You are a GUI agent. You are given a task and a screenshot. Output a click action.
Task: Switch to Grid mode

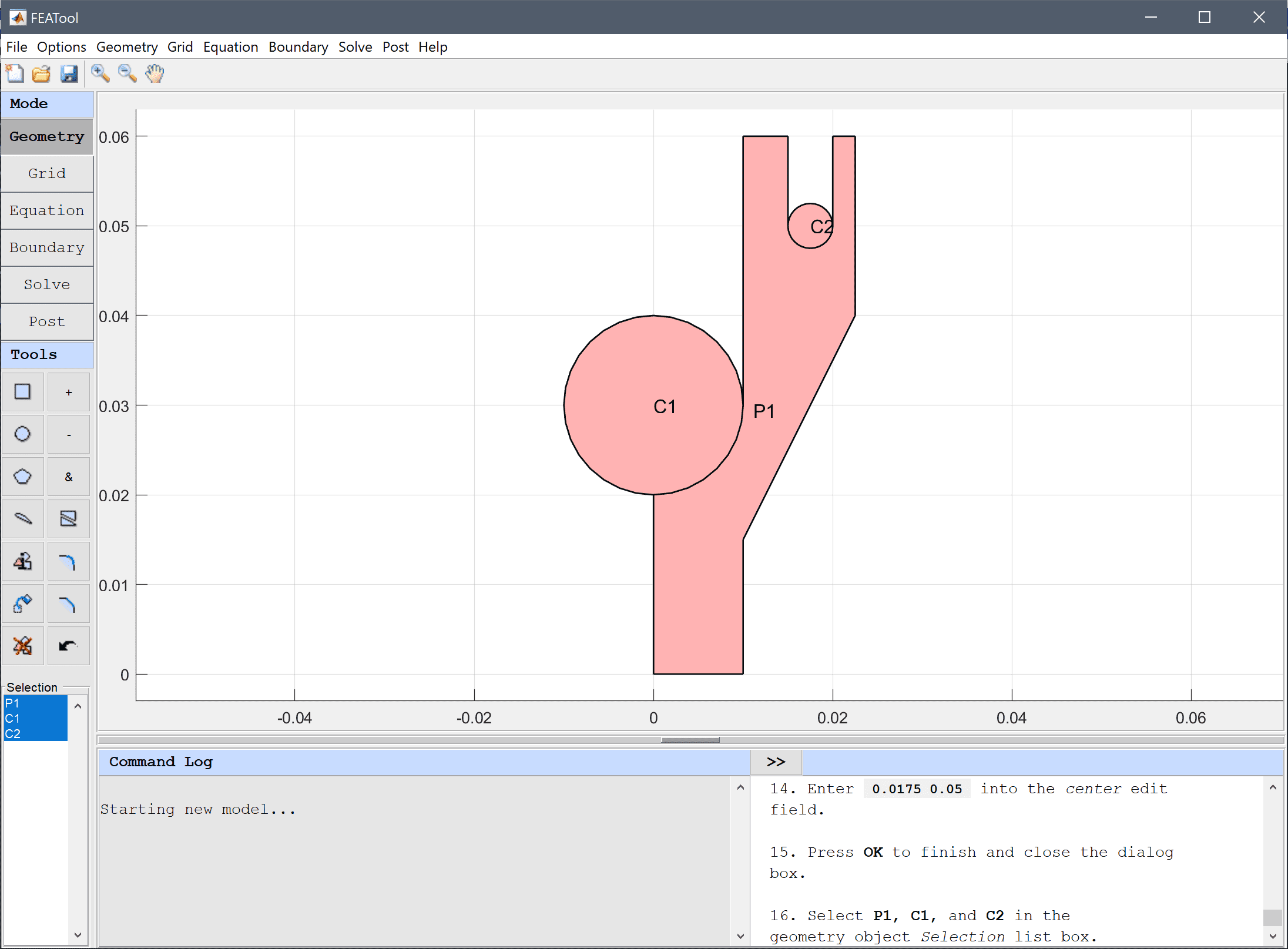point(47,173)
